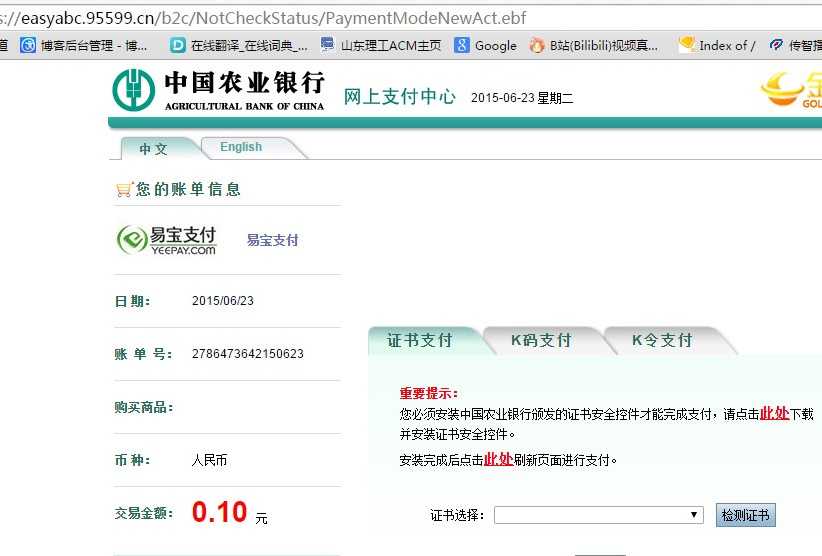Screen dimensions: 822x556
Task: Click the 购买商品 label
Action: (x=144, y=407)
